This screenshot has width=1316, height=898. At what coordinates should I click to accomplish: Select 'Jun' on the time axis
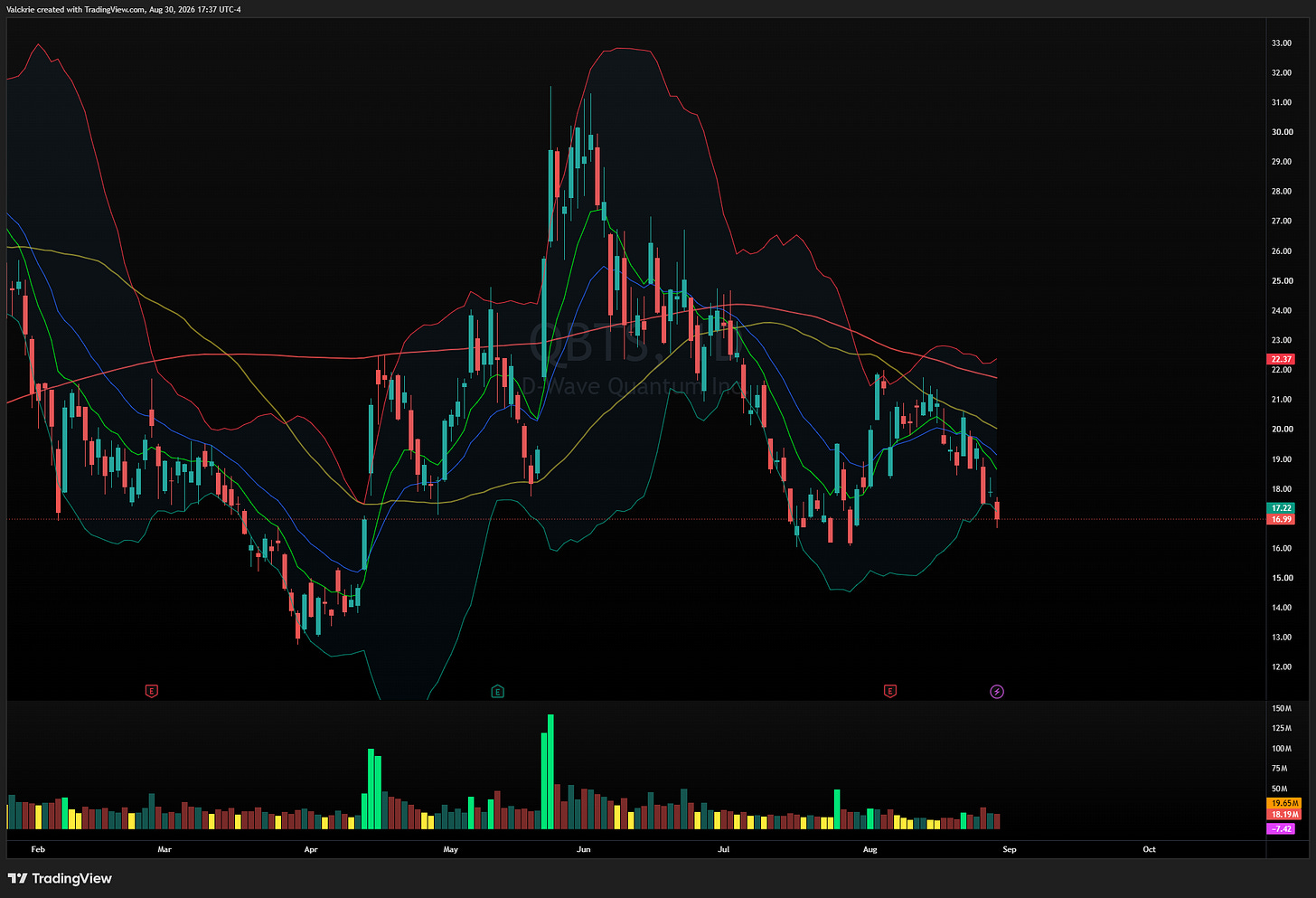click(584, 849)
